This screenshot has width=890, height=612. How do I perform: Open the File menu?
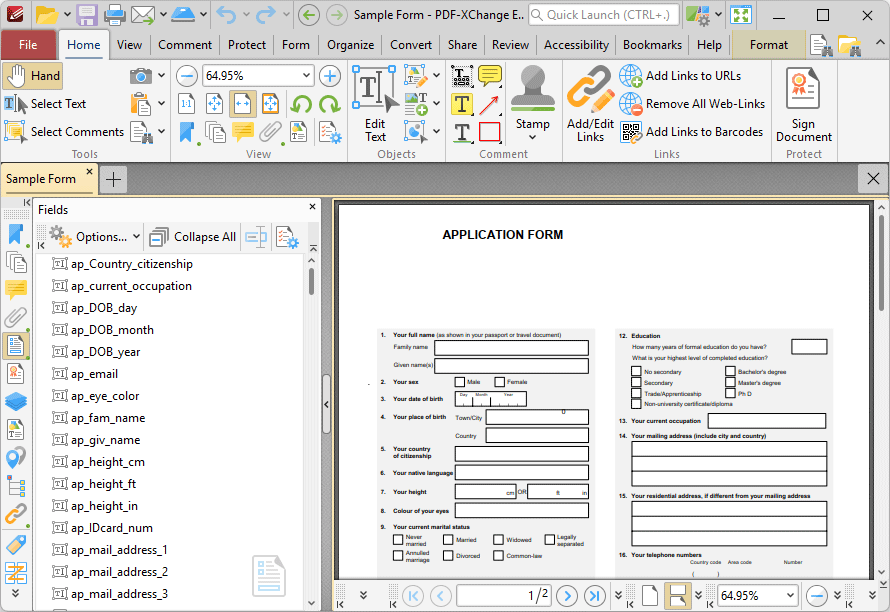tap(28, 45)
